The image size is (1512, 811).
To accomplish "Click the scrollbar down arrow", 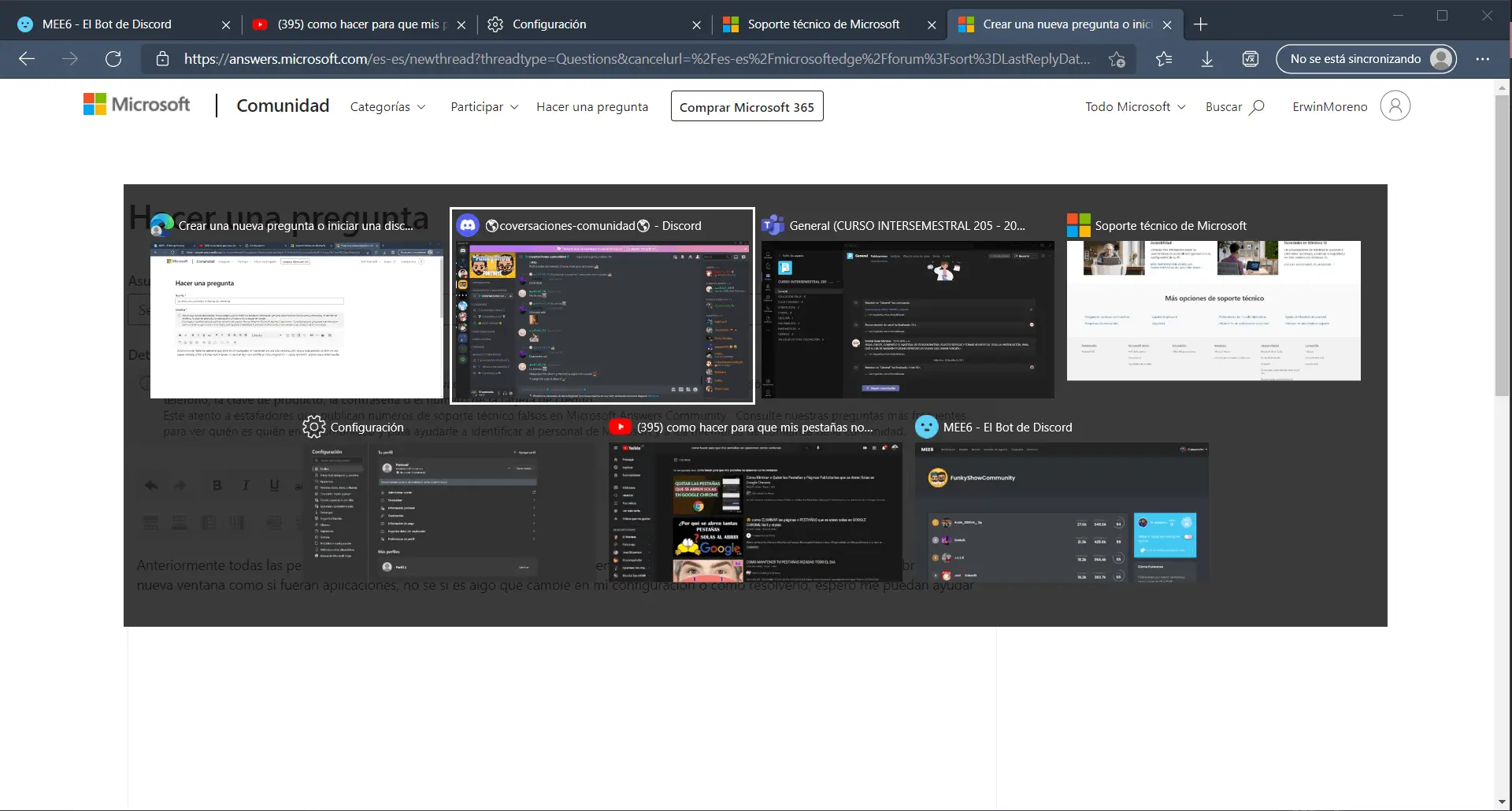I will coord(1503,802).
